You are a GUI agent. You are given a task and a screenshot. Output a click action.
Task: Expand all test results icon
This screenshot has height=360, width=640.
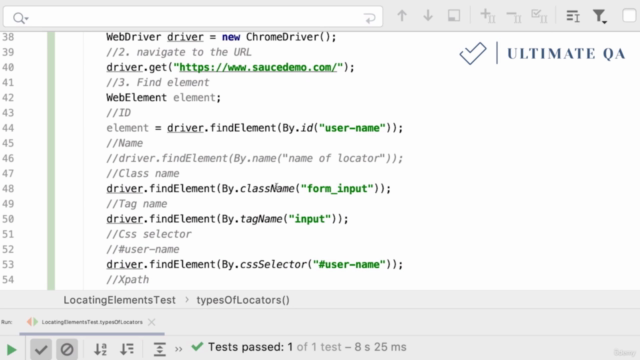click(x=160, y=349)
